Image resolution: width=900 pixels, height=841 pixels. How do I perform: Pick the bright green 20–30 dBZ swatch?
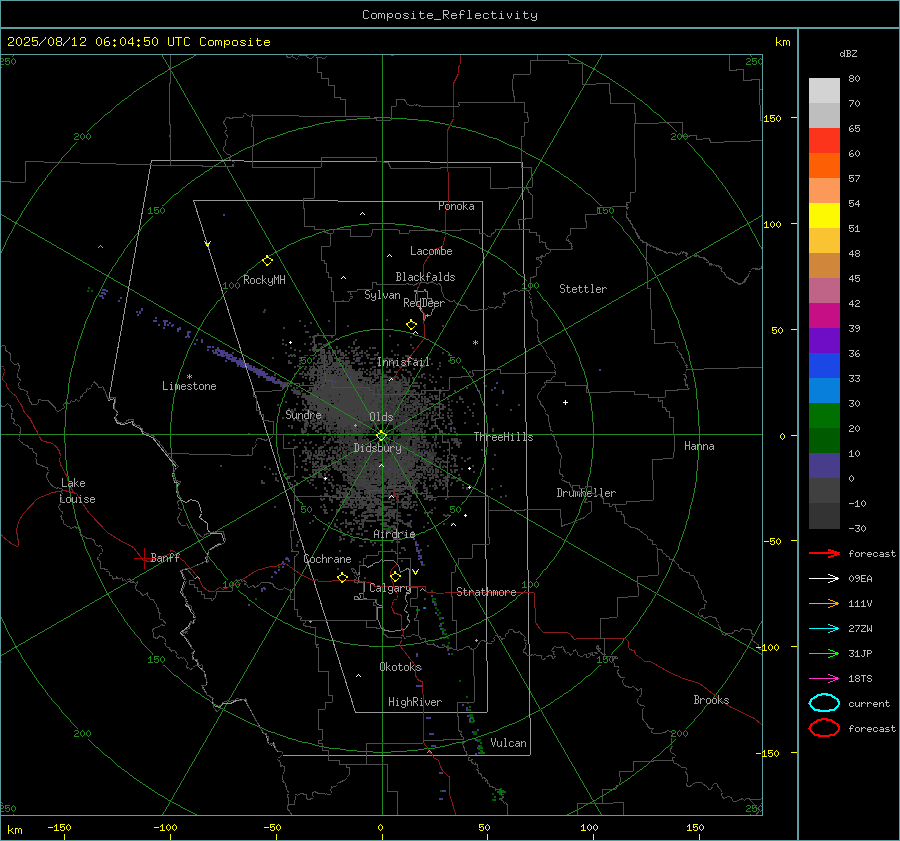(824, 416)
